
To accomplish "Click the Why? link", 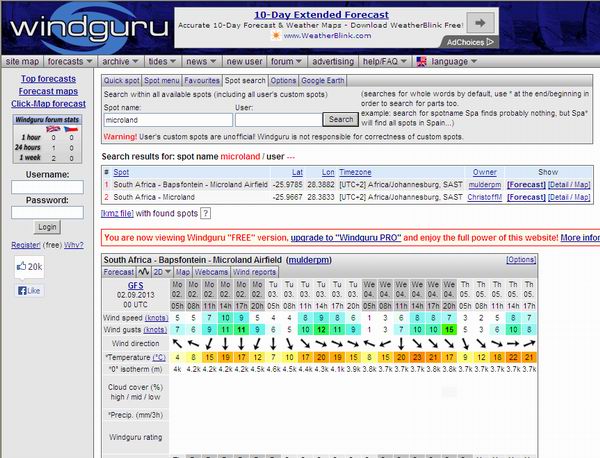I will 73,245.
